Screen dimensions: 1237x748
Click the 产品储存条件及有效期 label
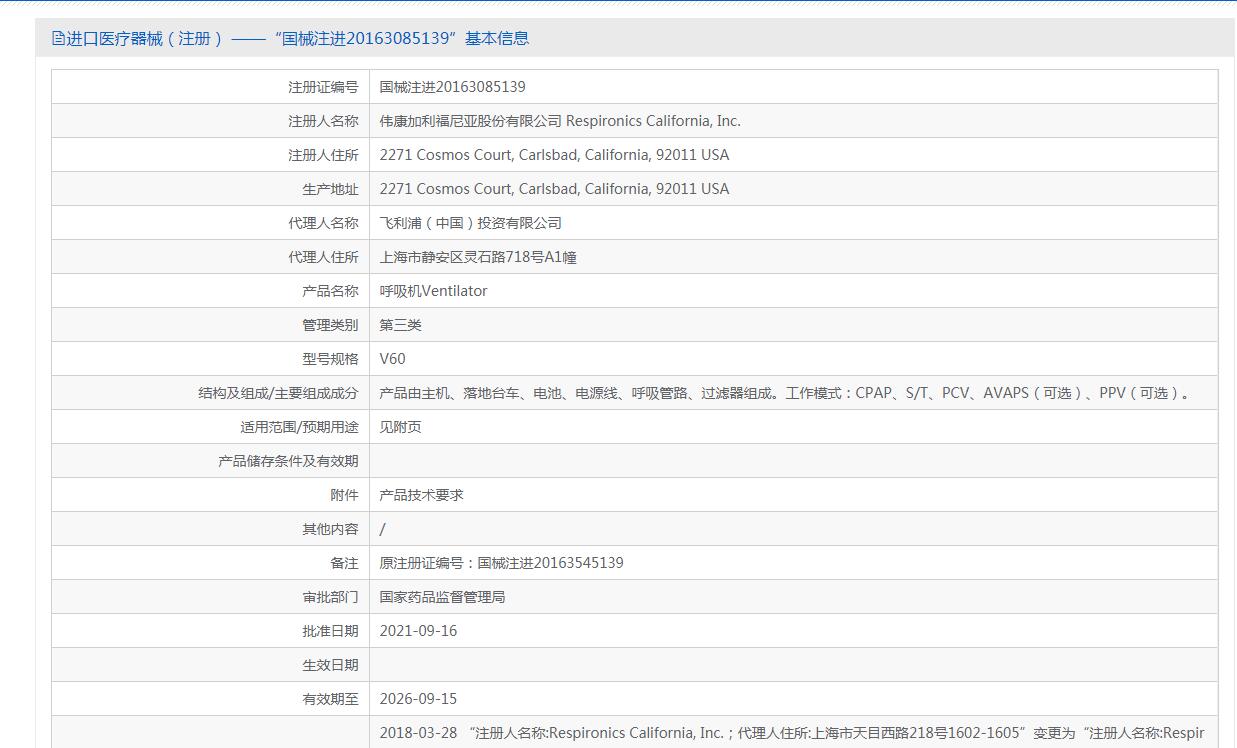[288, 461]
